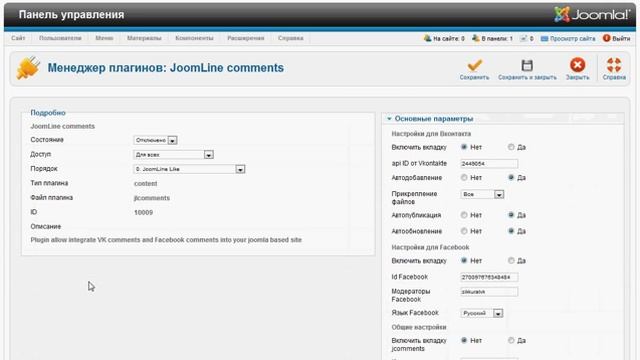Open the Пользователи menu

[x=60, y=38]
